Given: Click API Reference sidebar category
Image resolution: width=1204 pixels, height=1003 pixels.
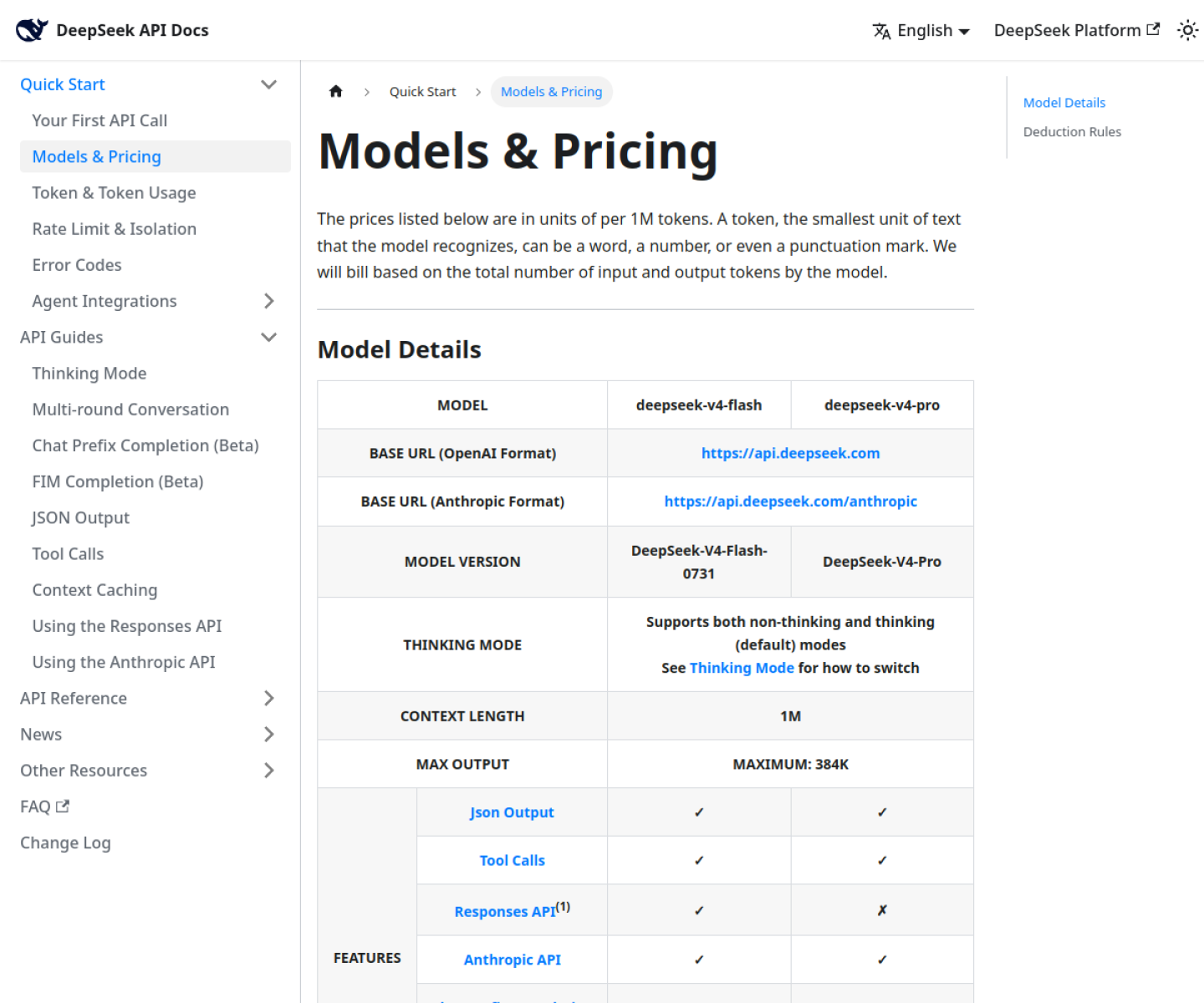Looking at the screenshot, I should 74,698.
